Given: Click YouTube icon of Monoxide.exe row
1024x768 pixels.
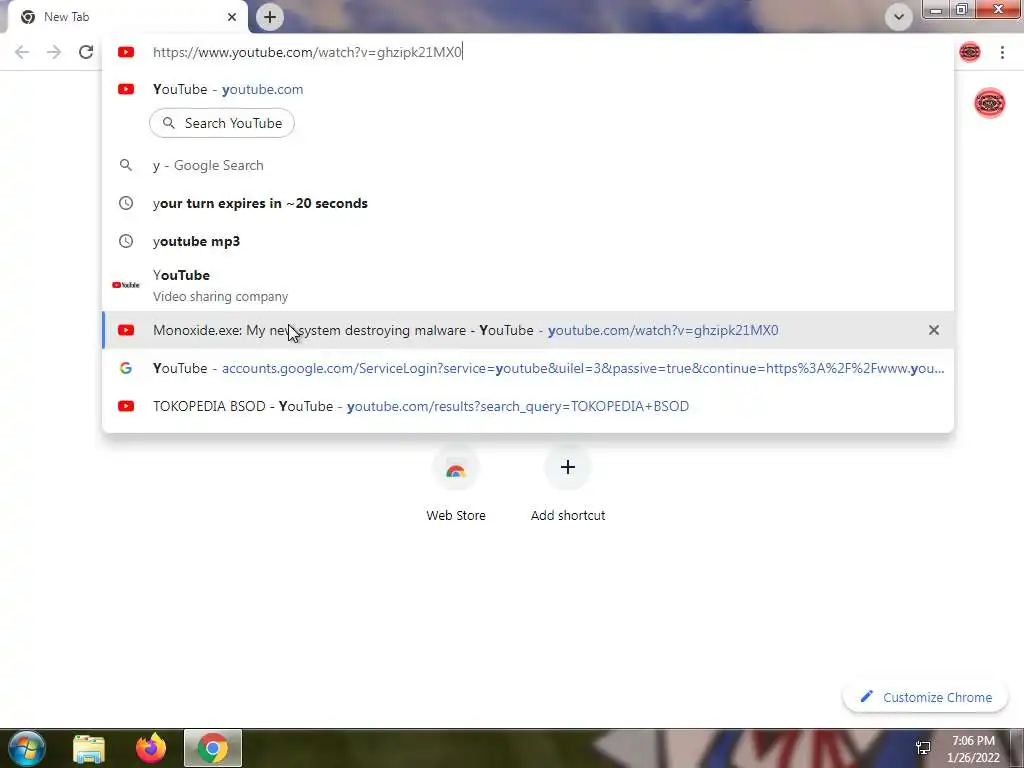Looking at the screenshot, I should click(x=126, y=330).
